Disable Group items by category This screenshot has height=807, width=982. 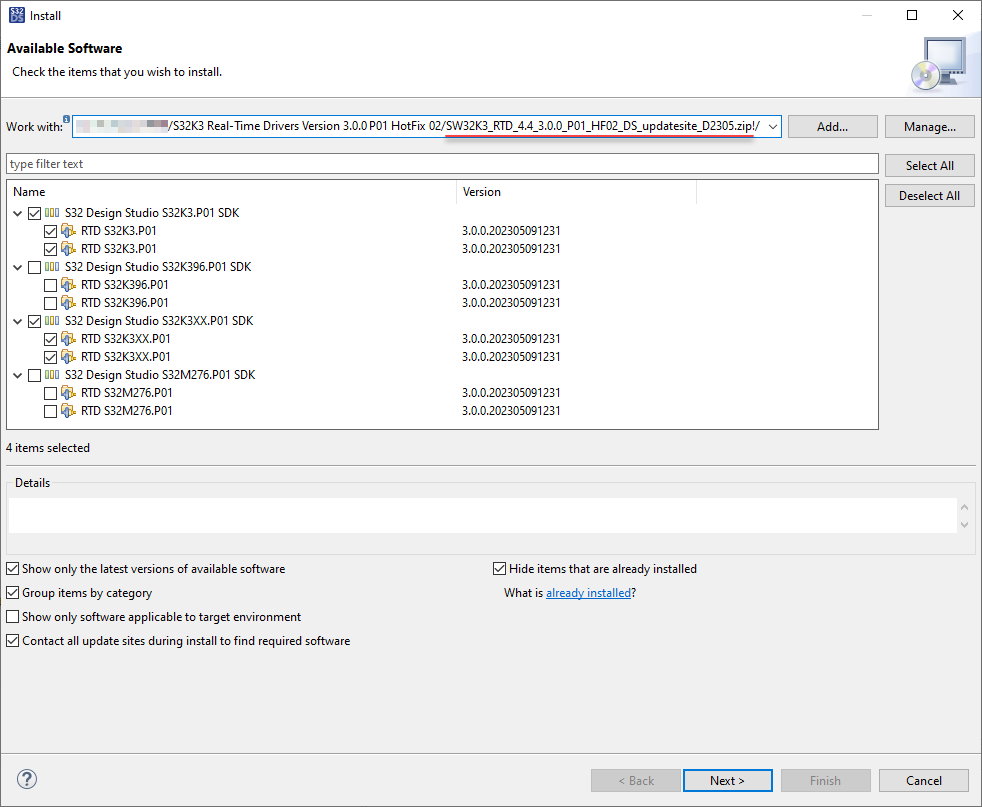pos(13,593)
